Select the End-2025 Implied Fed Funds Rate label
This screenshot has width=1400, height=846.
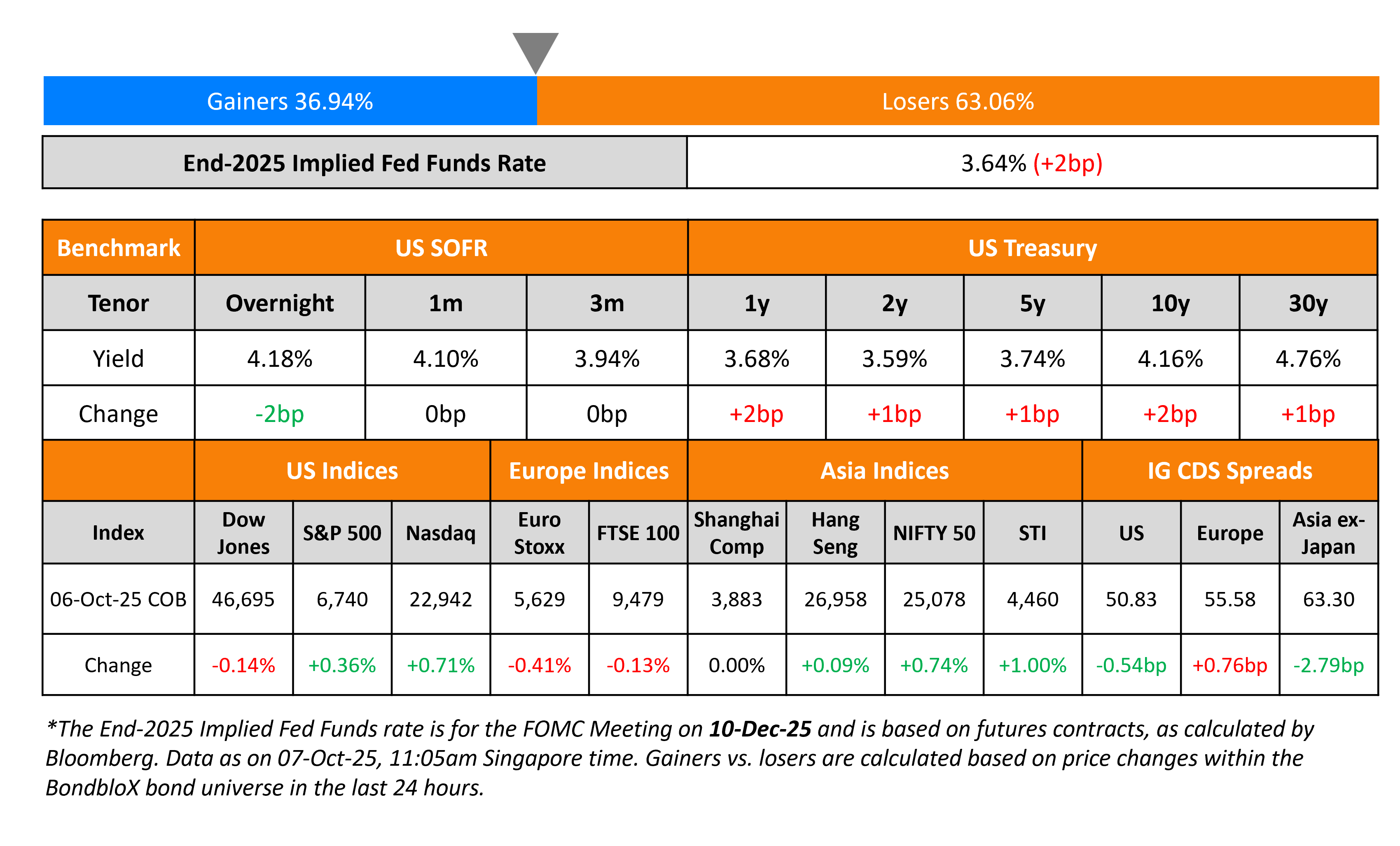pos(364,163)
